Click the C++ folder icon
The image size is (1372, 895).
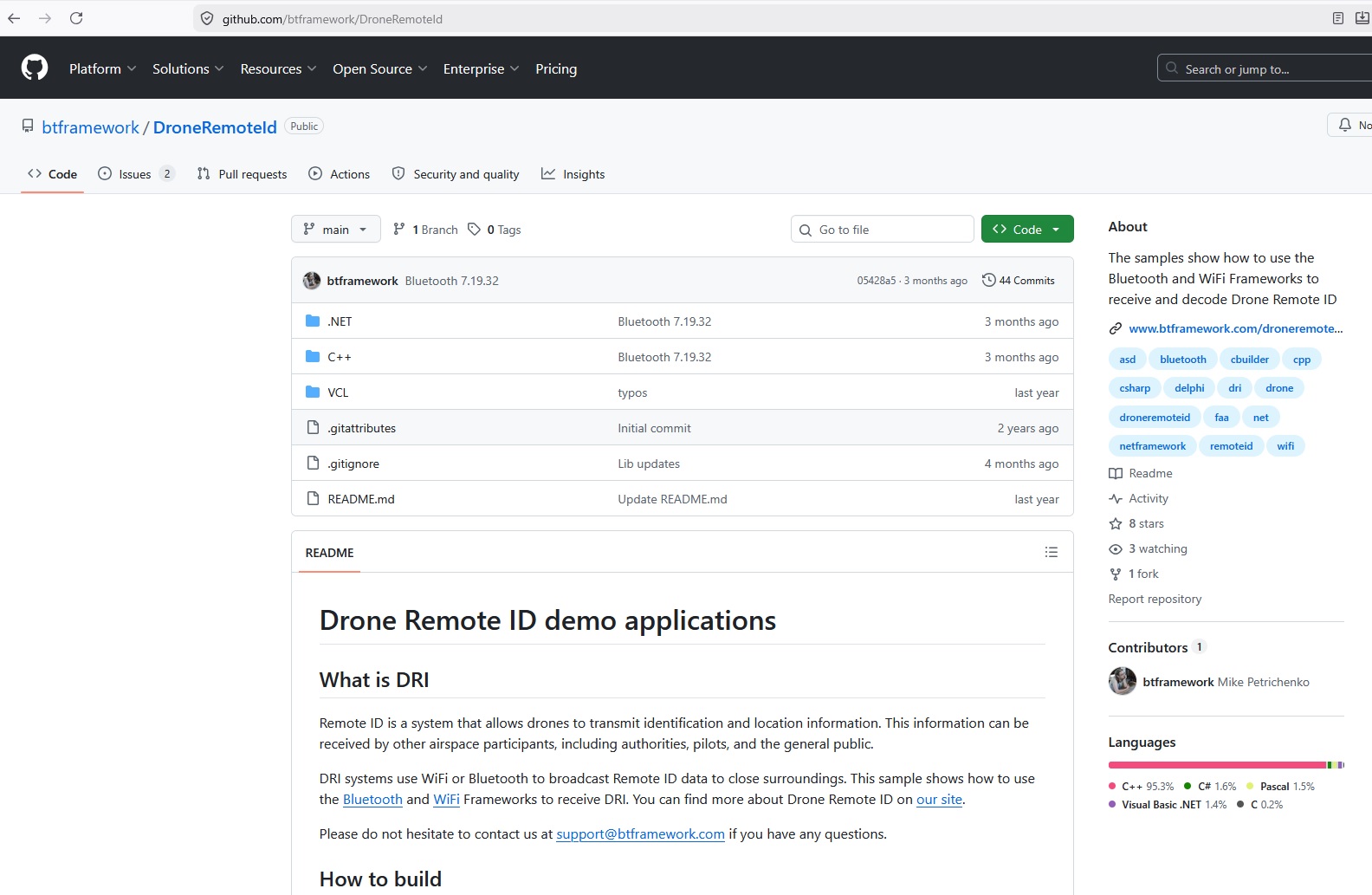(313, 357)
